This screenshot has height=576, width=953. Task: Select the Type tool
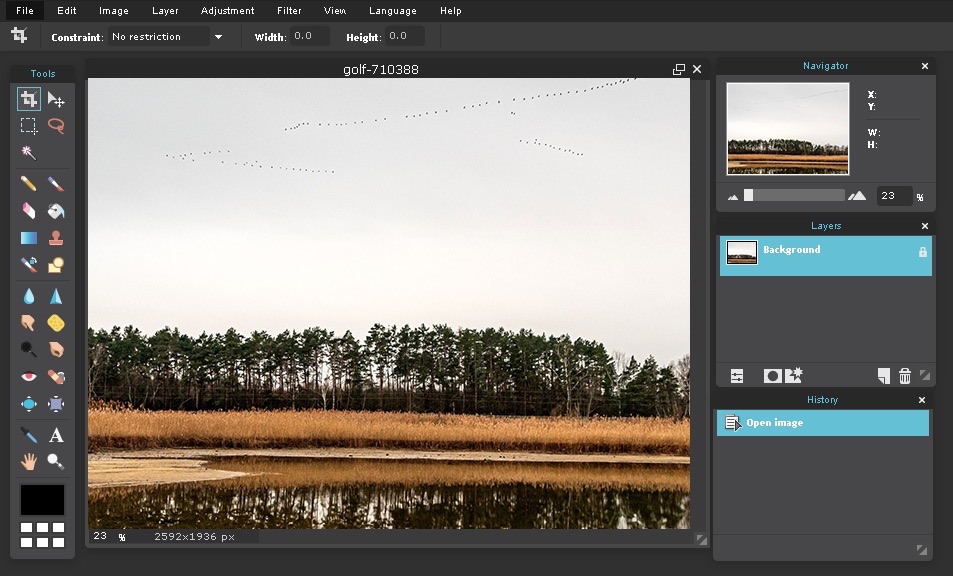(x=56, y=435)
